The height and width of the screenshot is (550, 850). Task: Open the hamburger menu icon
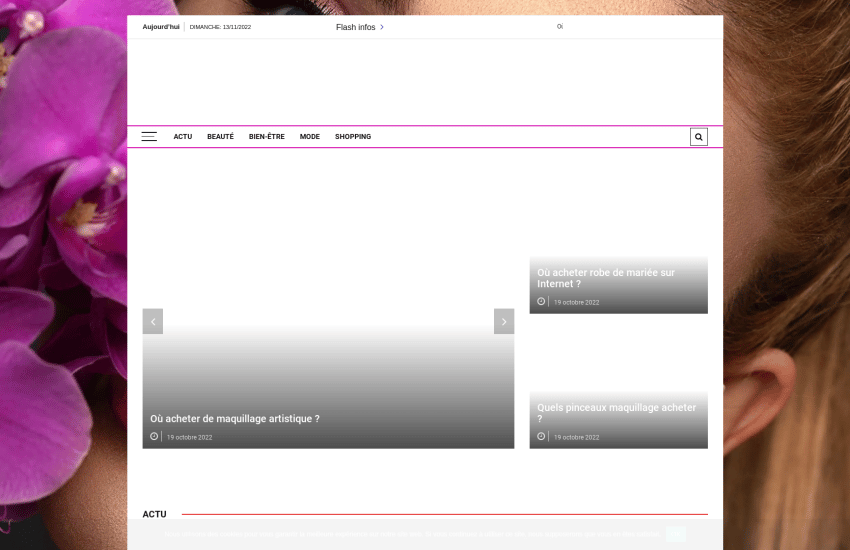pyautogui.click(x=149, y=137)
